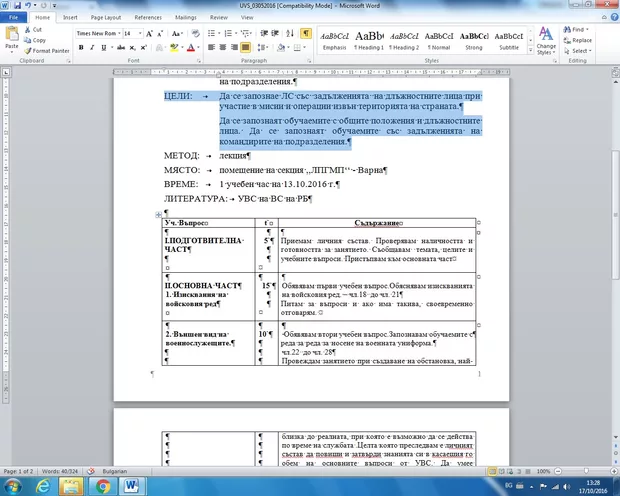
Task: Toggle justify text alignment
Action: point(247,47)
